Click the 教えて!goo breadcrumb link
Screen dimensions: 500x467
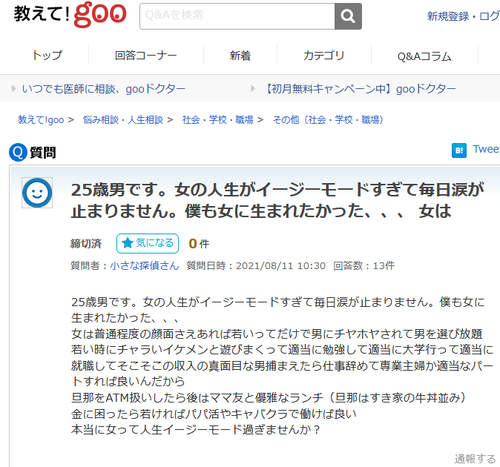click(x=41, y=120)
